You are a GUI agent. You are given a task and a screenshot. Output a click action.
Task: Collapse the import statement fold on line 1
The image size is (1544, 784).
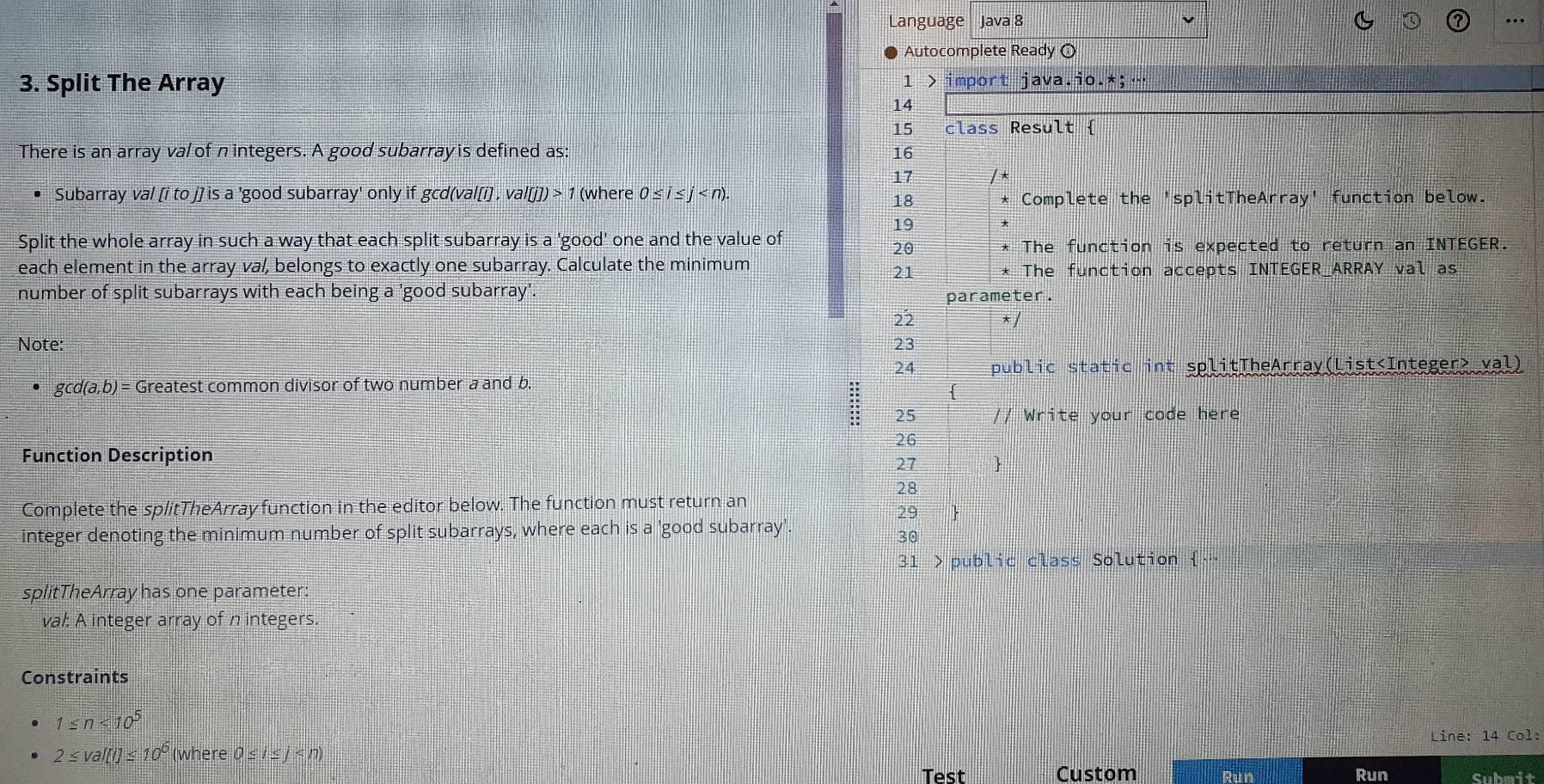pos(933,79)
